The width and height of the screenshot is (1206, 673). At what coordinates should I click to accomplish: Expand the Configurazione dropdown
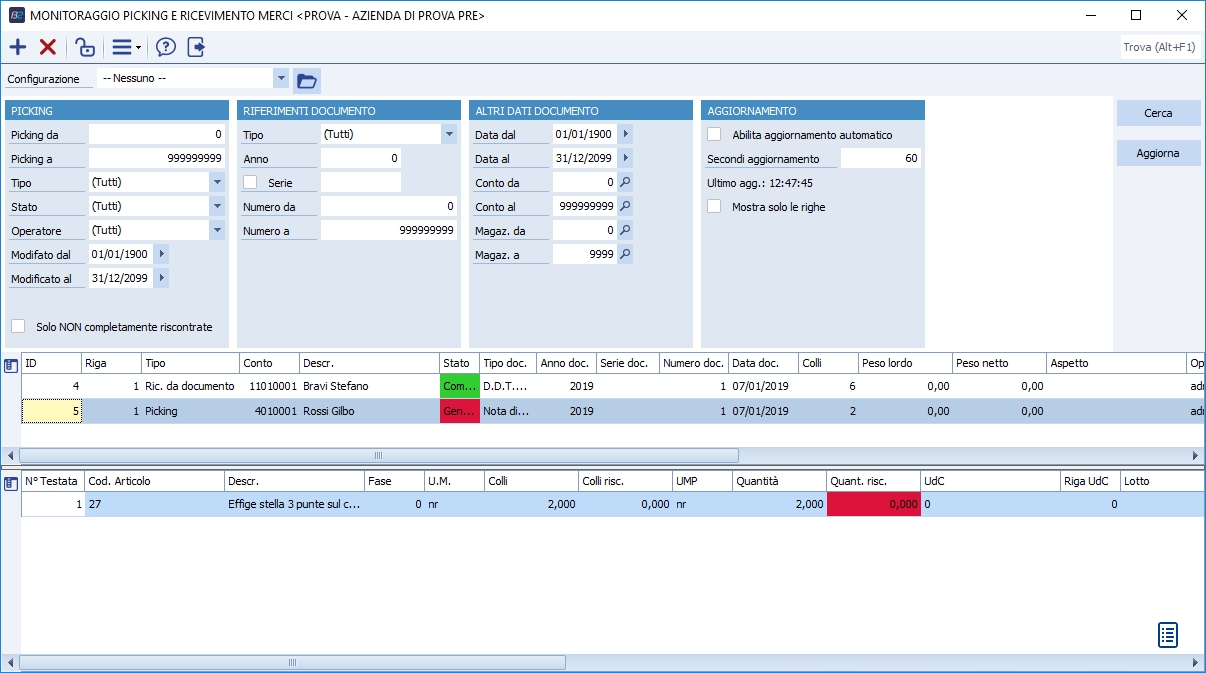coord(281,78)
